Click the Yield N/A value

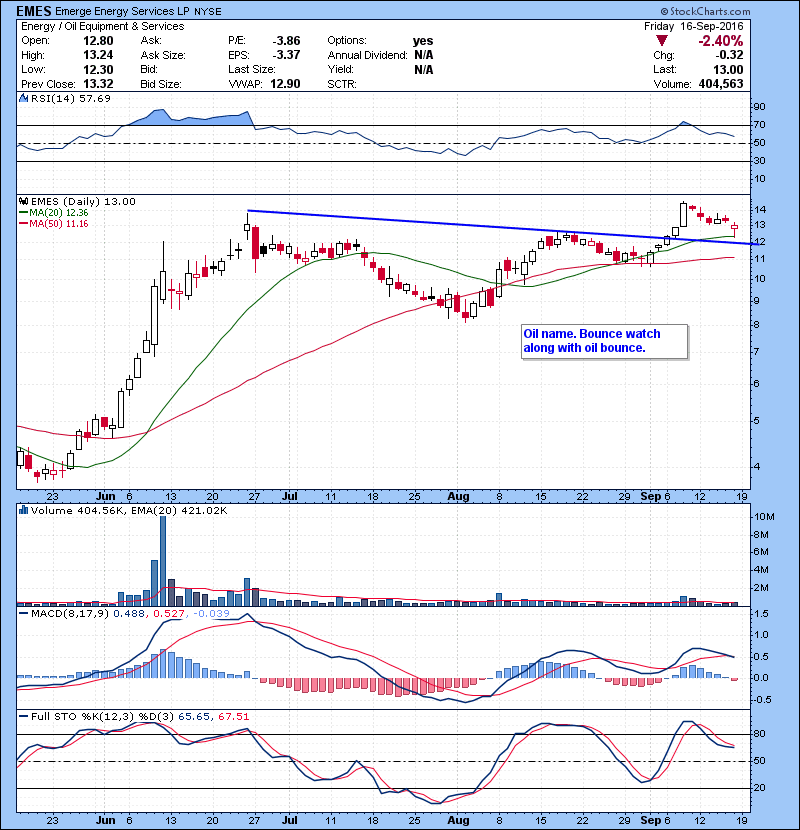[x=424, y=69]
